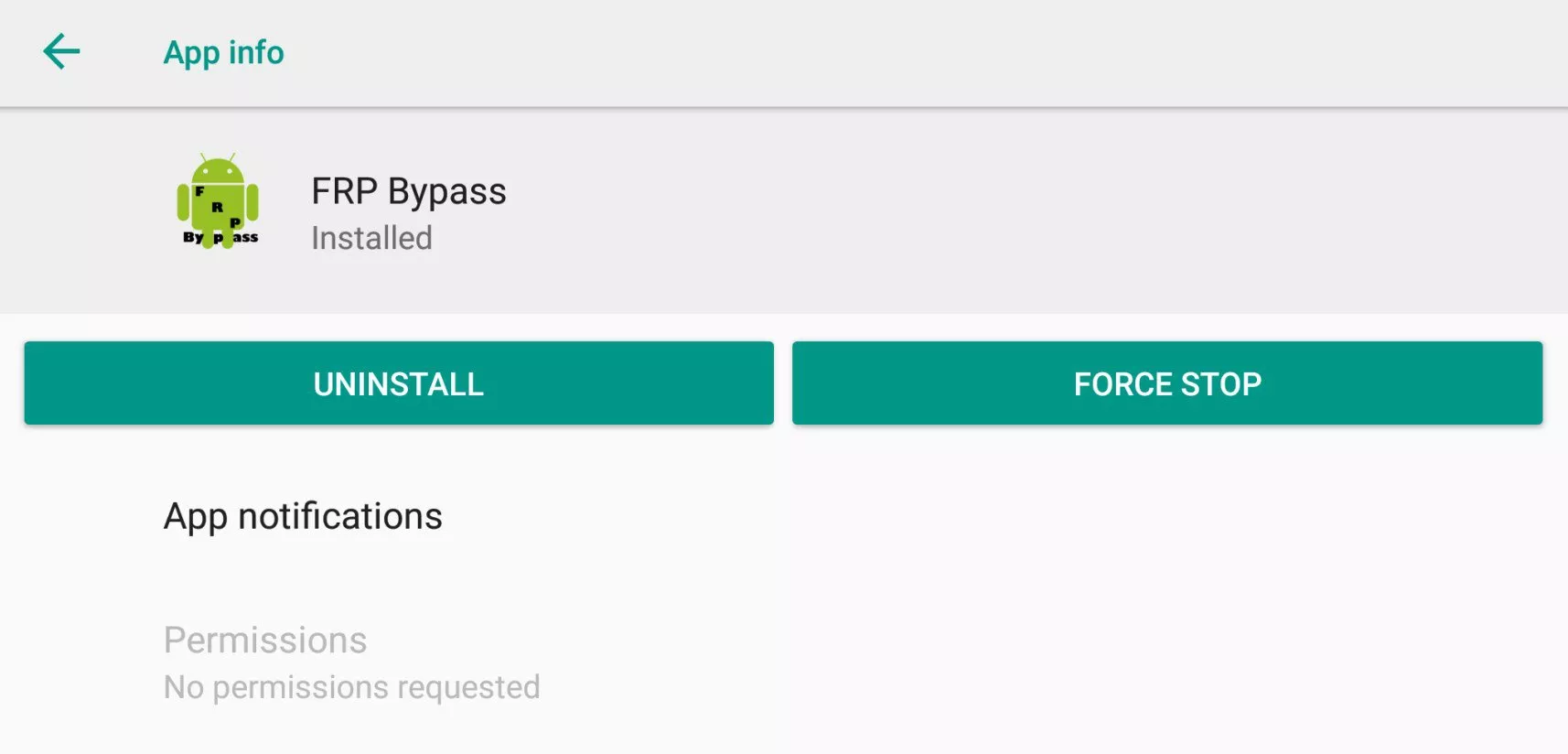Uninstall the FRP Bypass app
1568x754 pixels.
(x=399, y=383)
